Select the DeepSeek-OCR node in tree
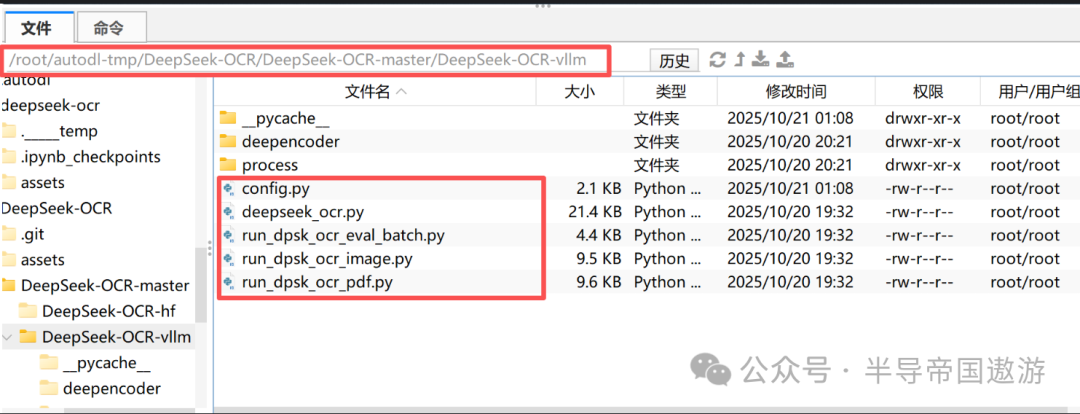This screenshot has height=414, width=1080. pyautogui.click(x=56, y=208)
